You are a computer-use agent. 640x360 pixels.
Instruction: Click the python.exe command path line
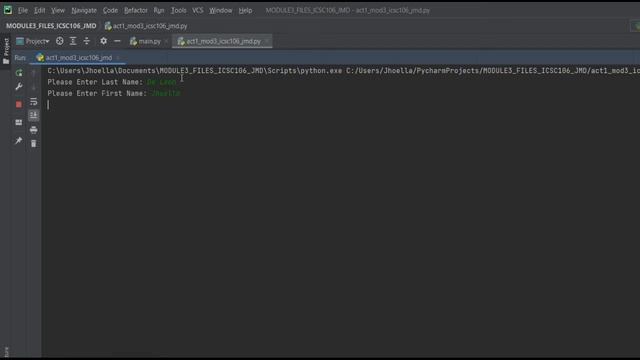pyautogui.click(x=343, y=71)
